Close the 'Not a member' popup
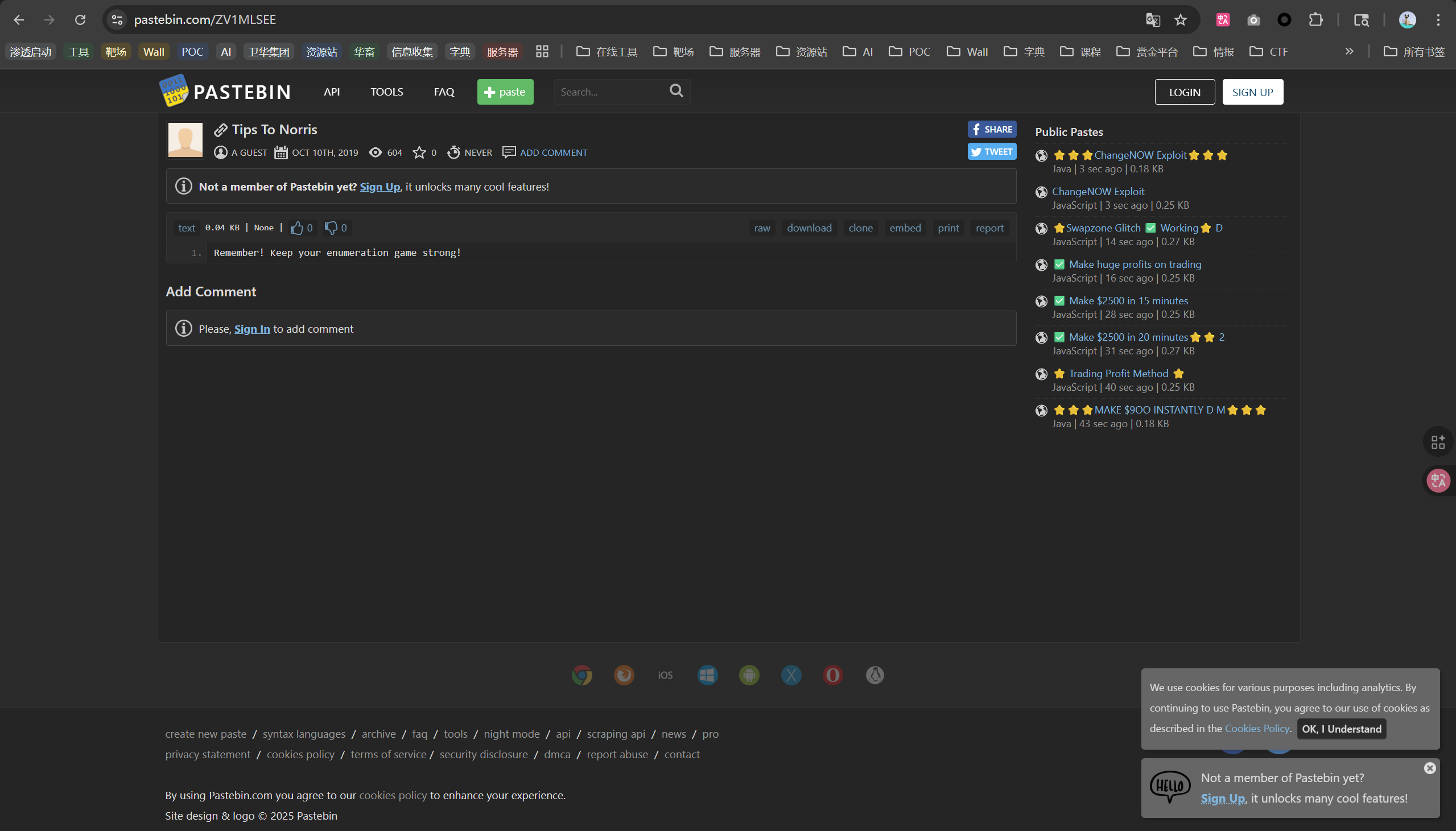Screen dimensions: 1456x831 (x=1429, y=768)
